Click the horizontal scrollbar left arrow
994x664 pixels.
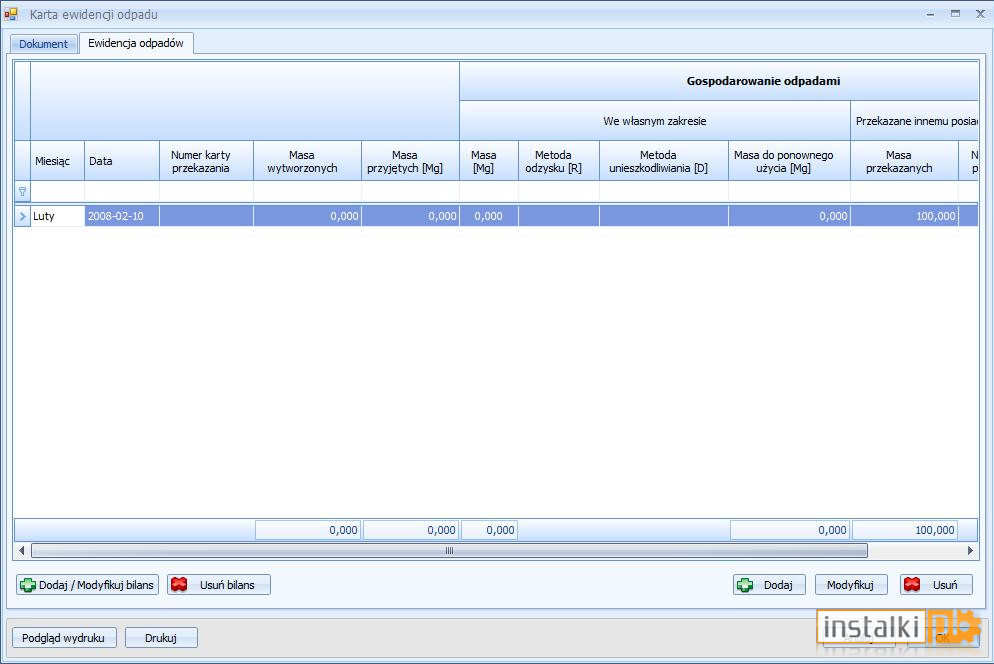(22, 550)
